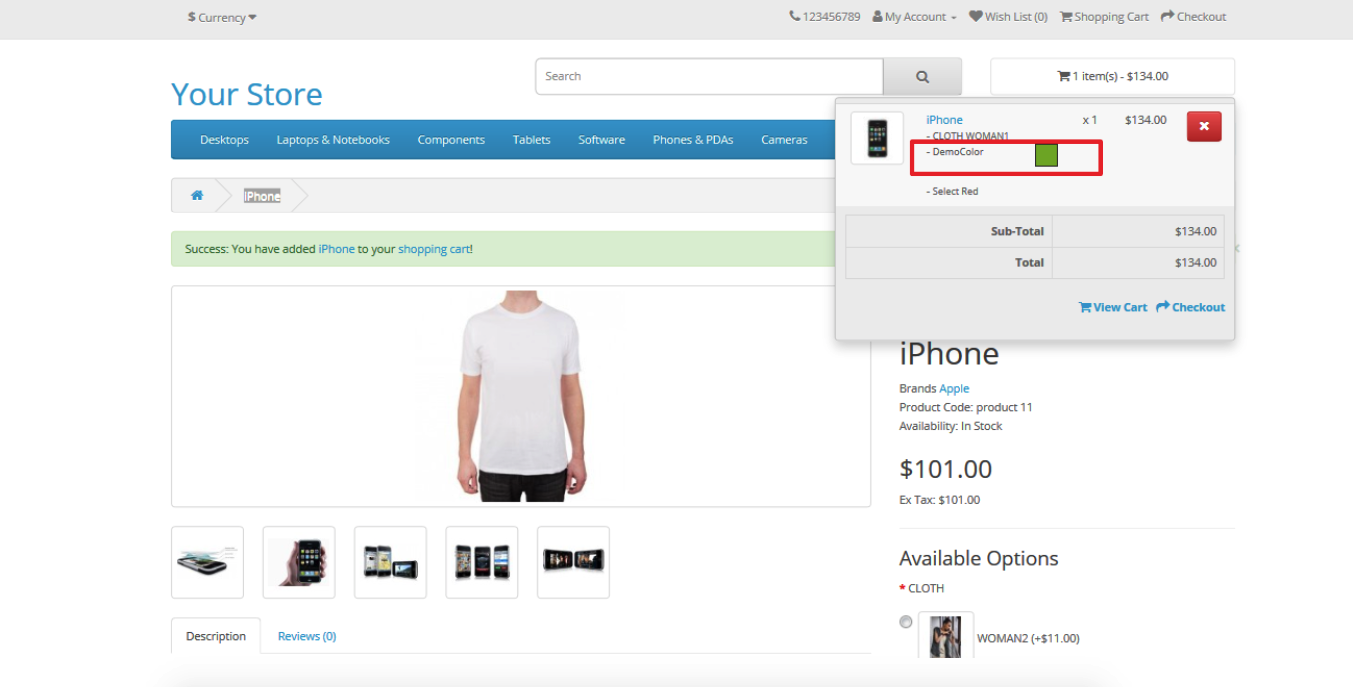
Task: Toggle the cart summary 1 item(s) button
Action: point(1112,77)
